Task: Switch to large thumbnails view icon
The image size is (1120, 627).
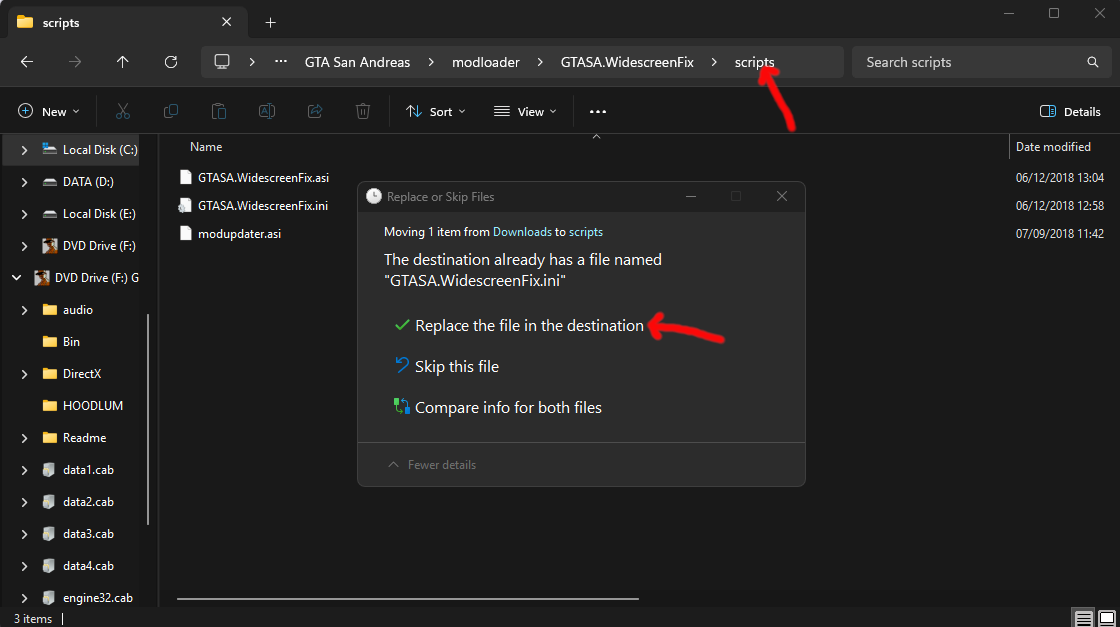Action: pyautogui.click(x=1107, y=618)
